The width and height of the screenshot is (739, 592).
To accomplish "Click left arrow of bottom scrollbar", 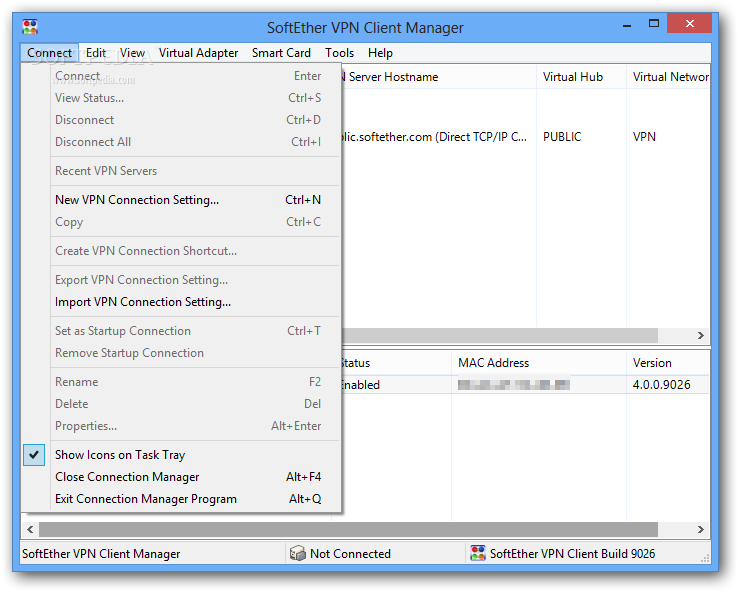I will (x=30, y=529).
